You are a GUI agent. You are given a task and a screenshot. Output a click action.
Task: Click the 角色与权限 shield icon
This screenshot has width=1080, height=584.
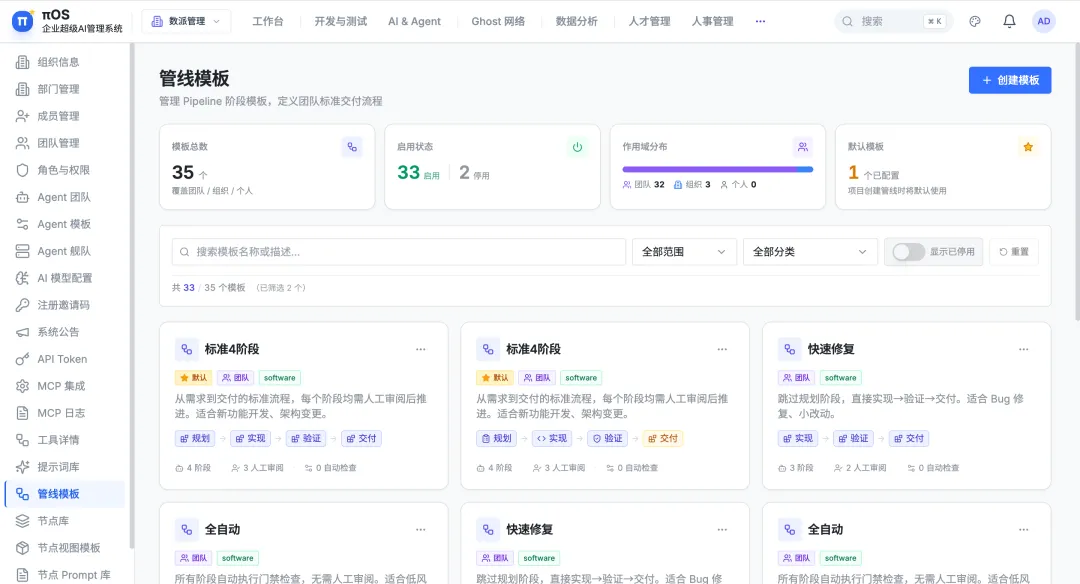click(x=23, y=170)
